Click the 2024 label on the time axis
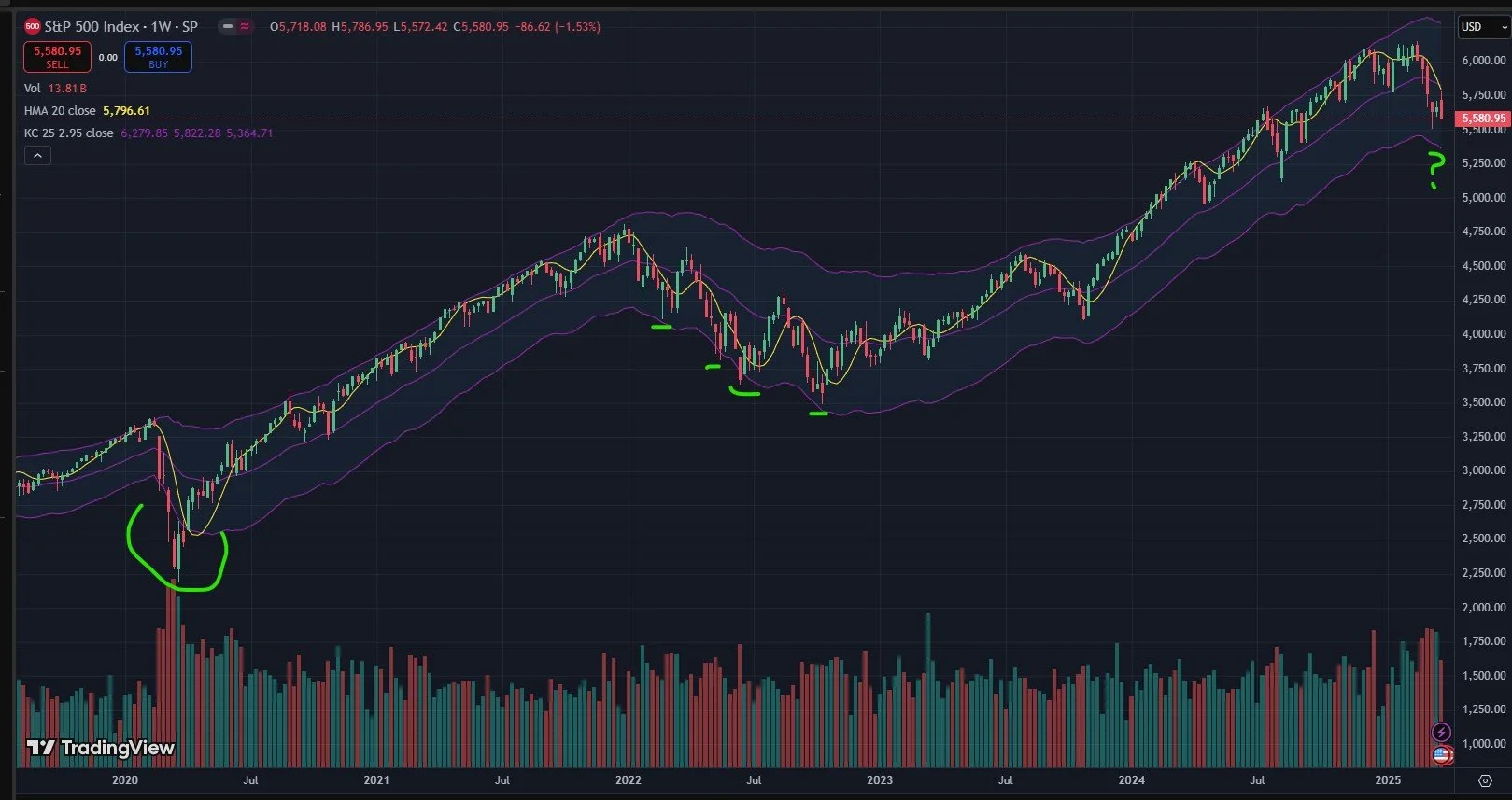This screenshot has width=1512, height=800. click(x=1132, y=779)
